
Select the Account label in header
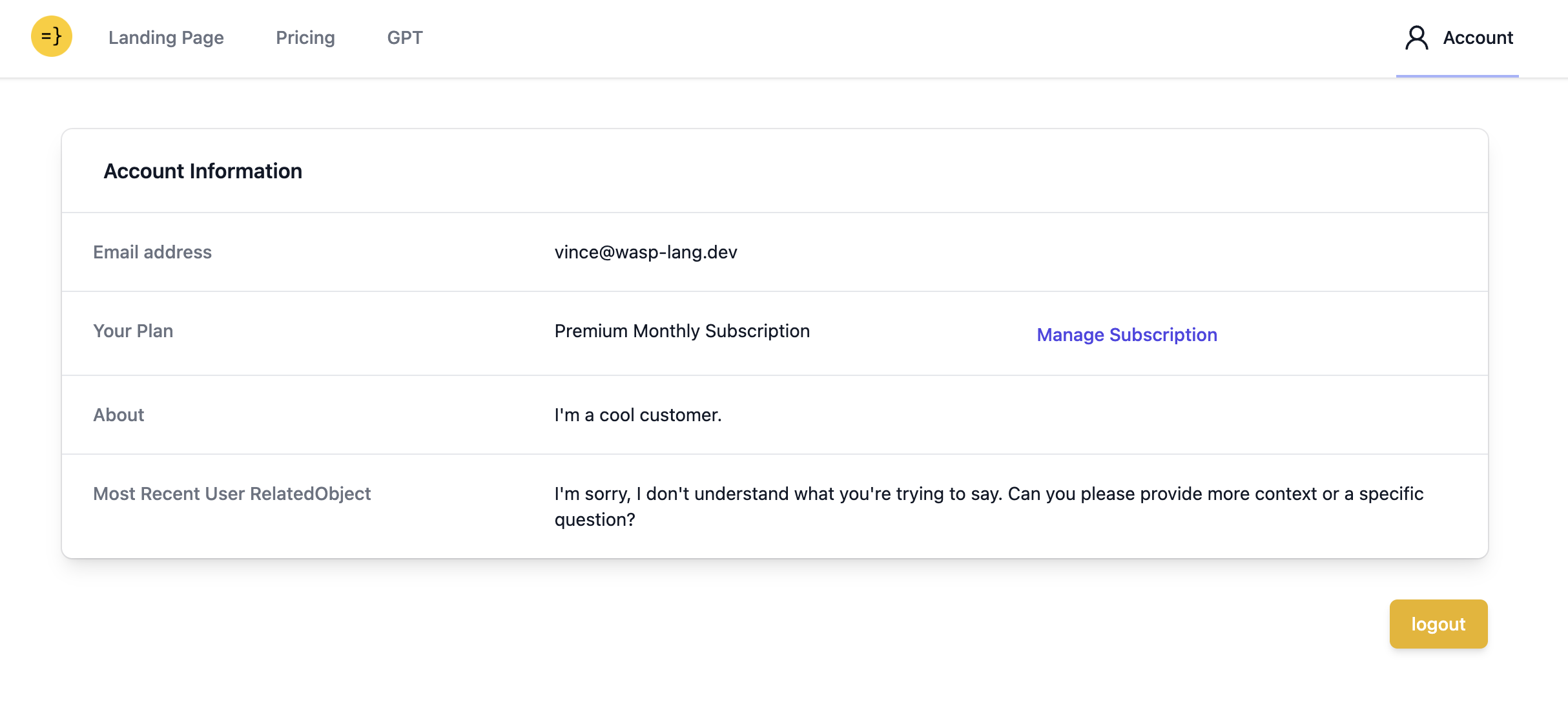pos(1478,37)
